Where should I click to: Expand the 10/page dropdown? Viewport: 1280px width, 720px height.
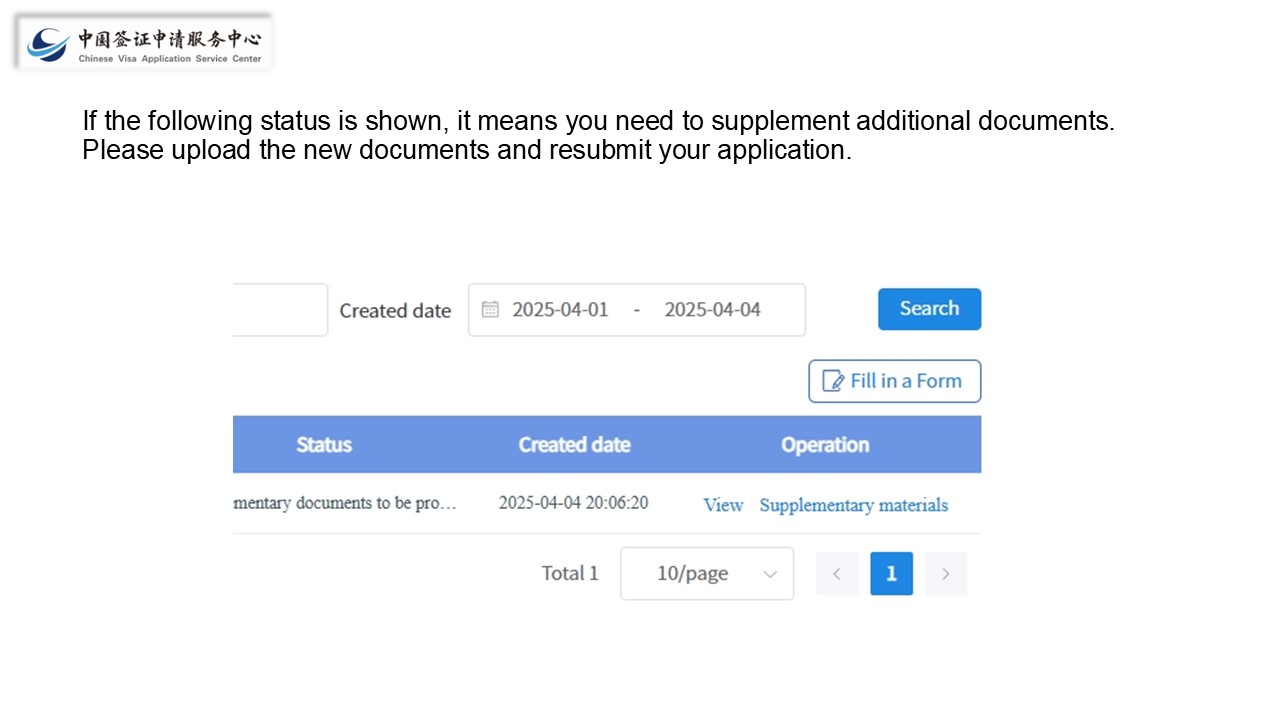coord(707,573)
